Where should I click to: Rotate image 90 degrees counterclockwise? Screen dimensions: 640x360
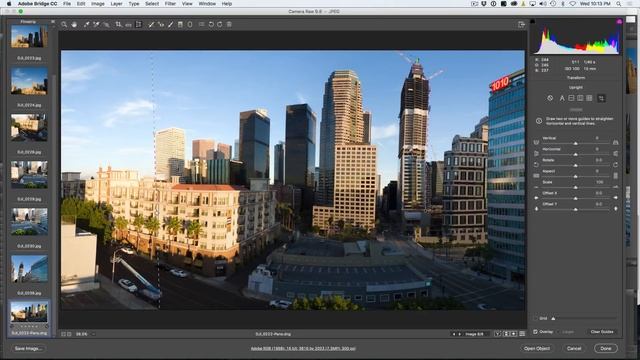(x=211, y=24)
